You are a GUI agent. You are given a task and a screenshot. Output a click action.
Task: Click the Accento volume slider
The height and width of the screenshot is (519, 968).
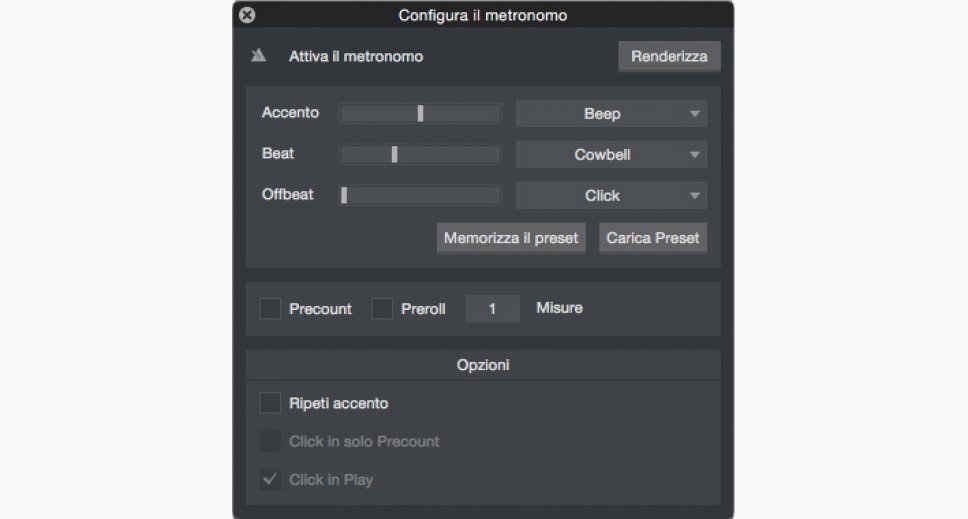point(420,114)
